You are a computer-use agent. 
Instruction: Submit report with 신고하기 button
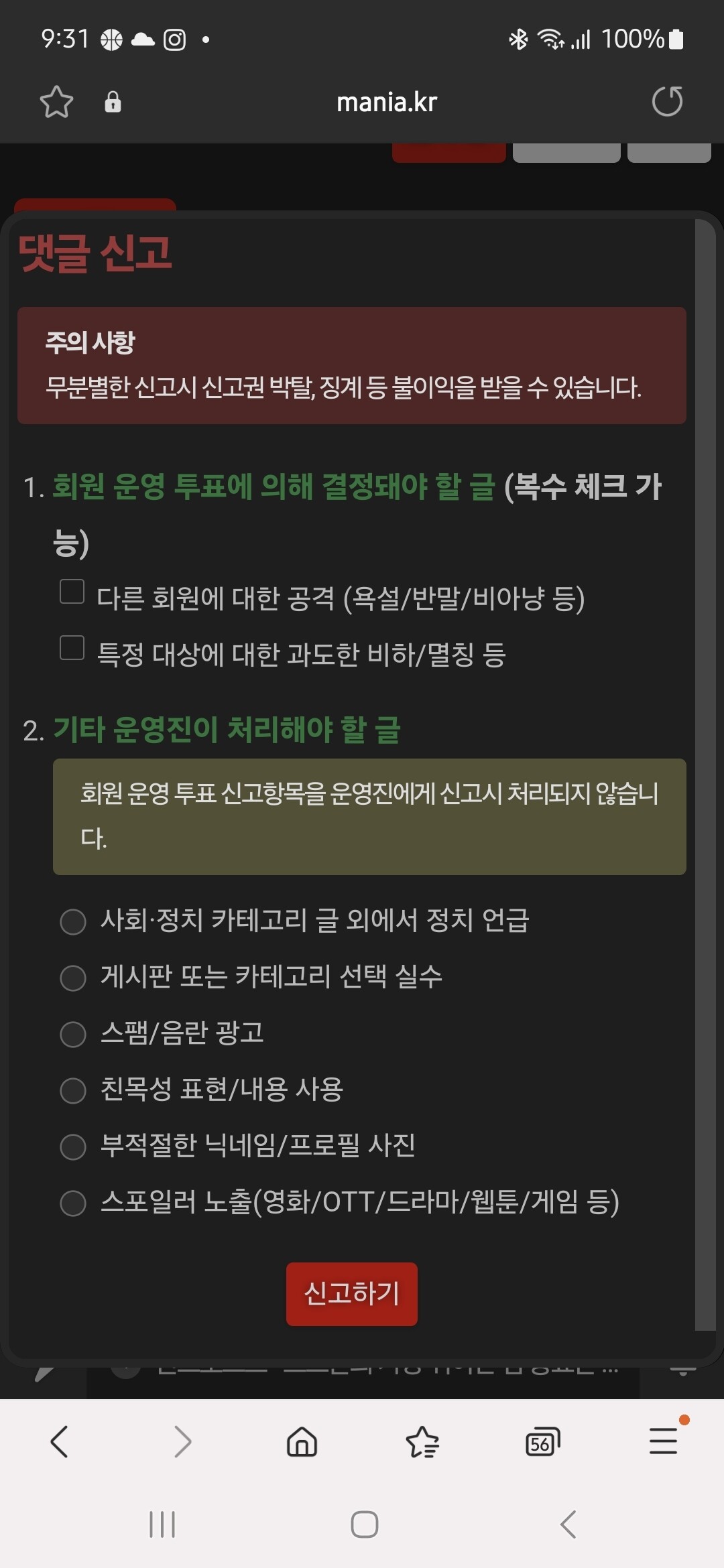(352, 1294)
